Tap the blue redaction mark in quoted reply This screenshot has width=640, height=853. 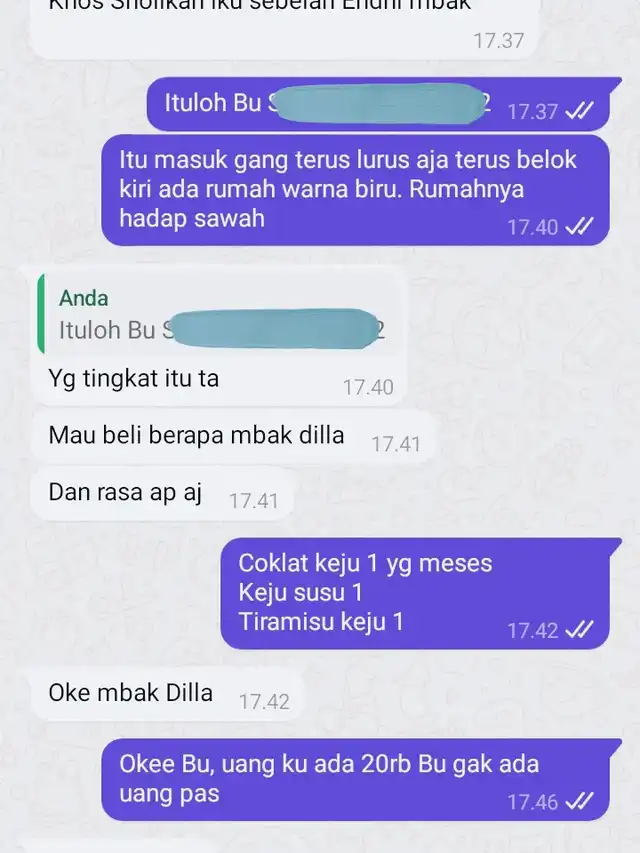point(275,329)
